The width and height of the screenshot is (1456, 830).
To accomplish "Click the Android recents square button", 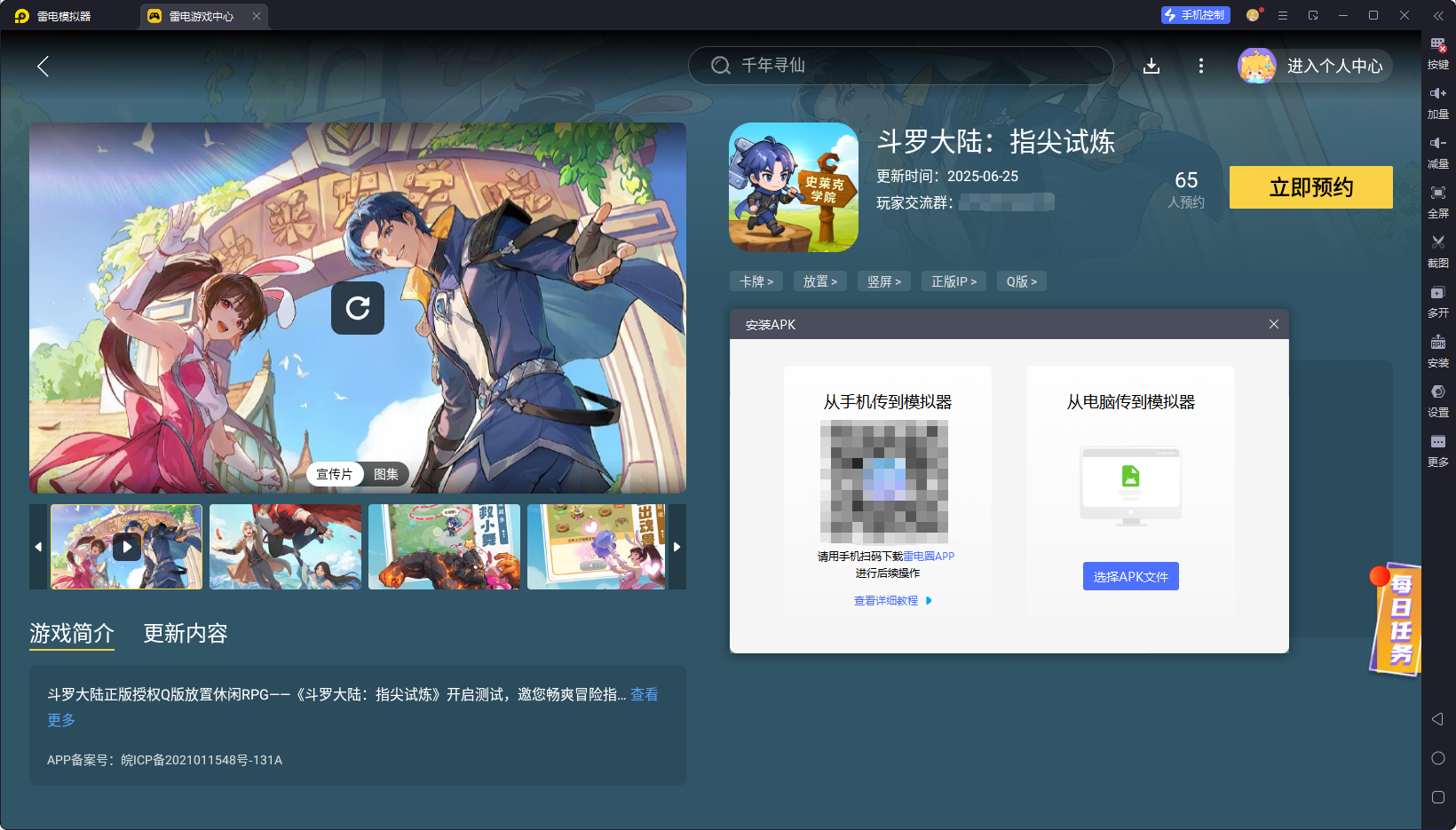I will [1438, 797].
